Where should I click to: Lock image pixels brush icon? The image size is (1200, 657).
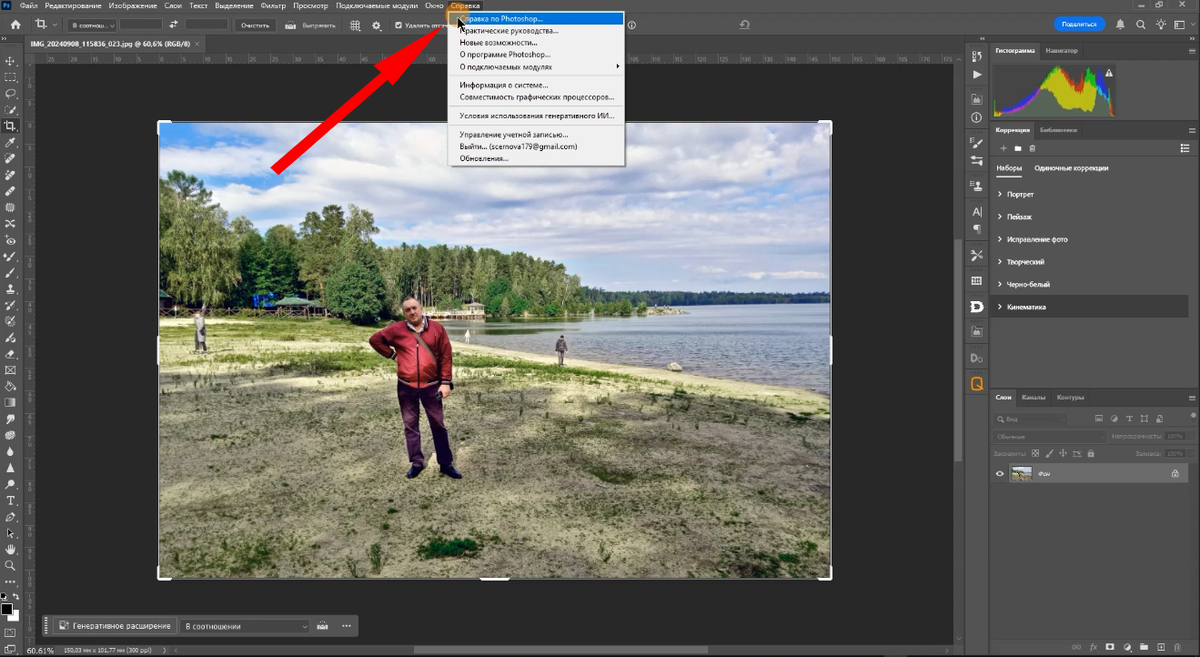point(1049,453)
